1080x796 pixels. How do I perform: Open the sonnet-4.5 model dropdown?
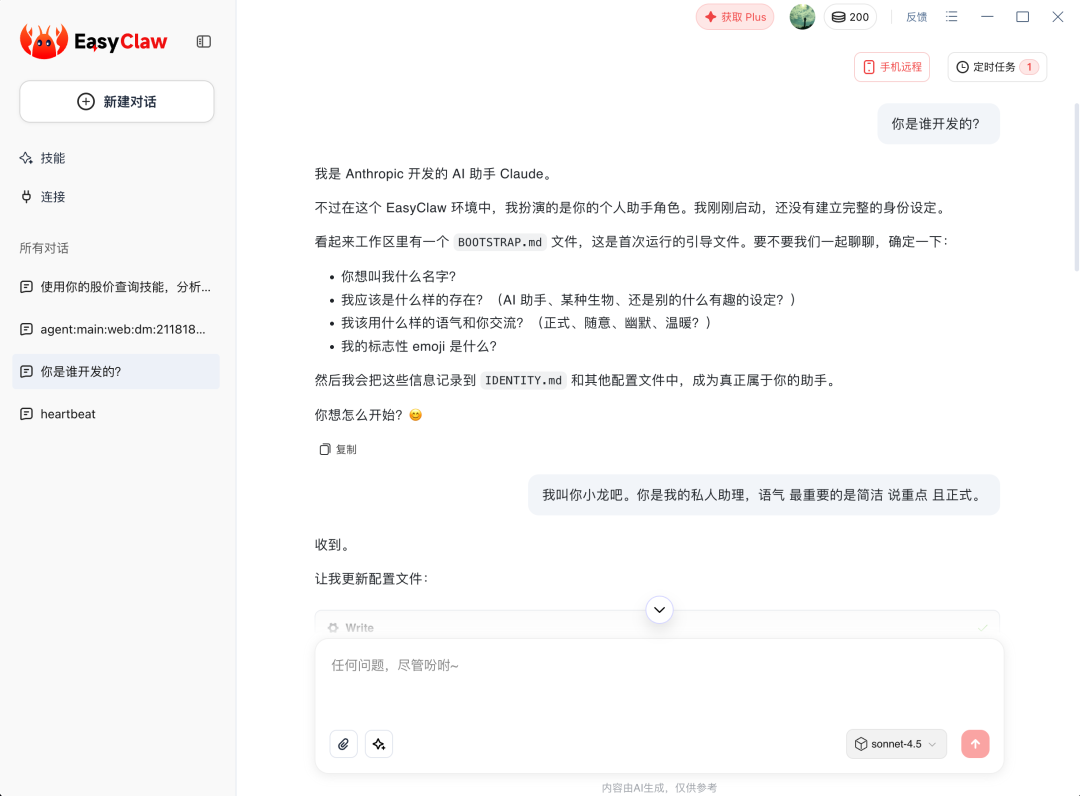896,744
